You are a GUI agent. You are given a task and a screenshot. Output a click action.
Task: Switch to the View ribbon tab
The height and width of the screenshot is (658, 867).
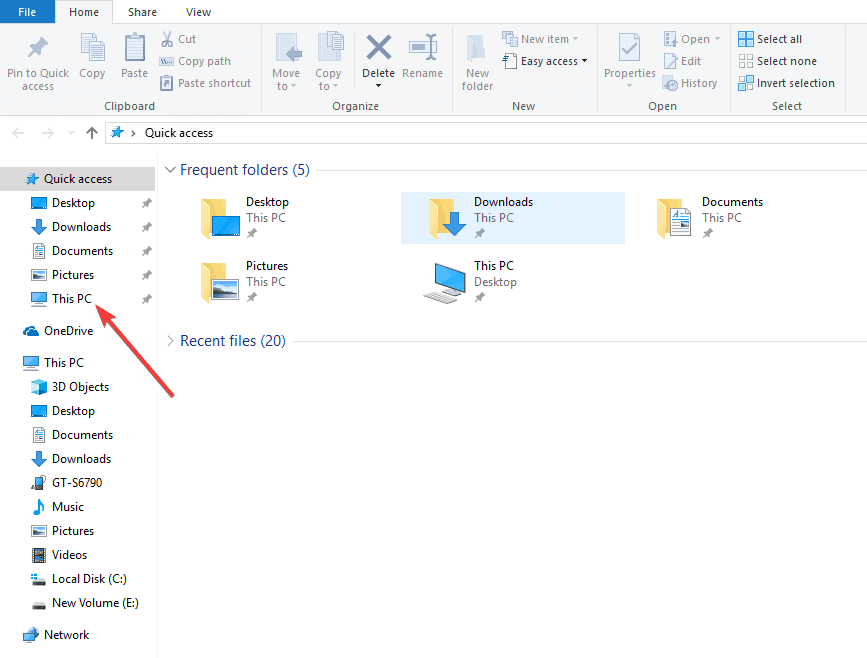[x=198, y=12]
